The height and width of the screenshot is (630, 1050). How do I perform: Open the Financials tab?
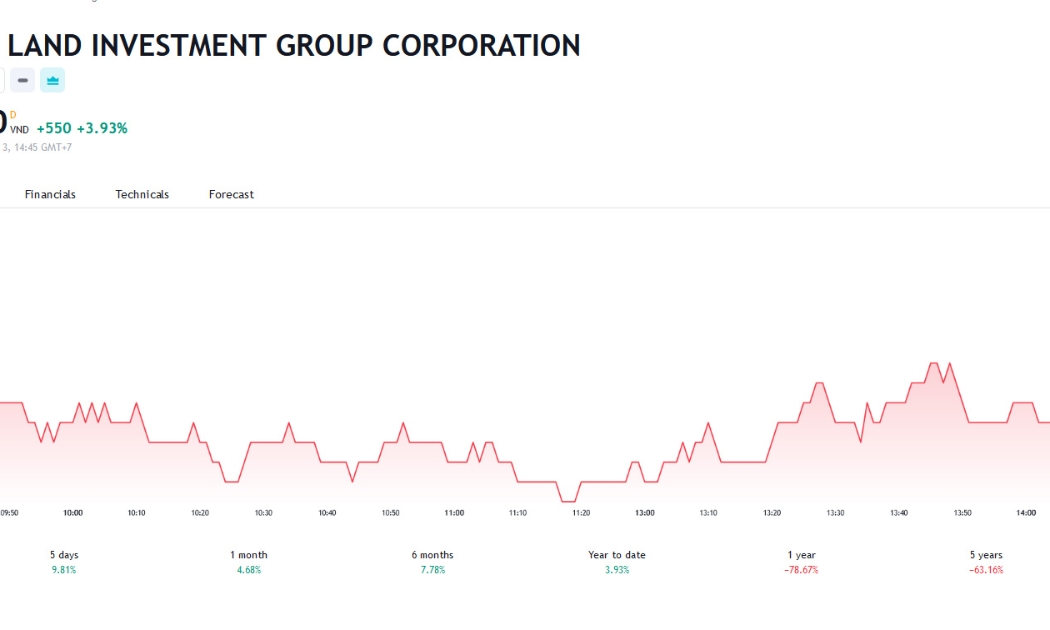[x=50, y=194]
